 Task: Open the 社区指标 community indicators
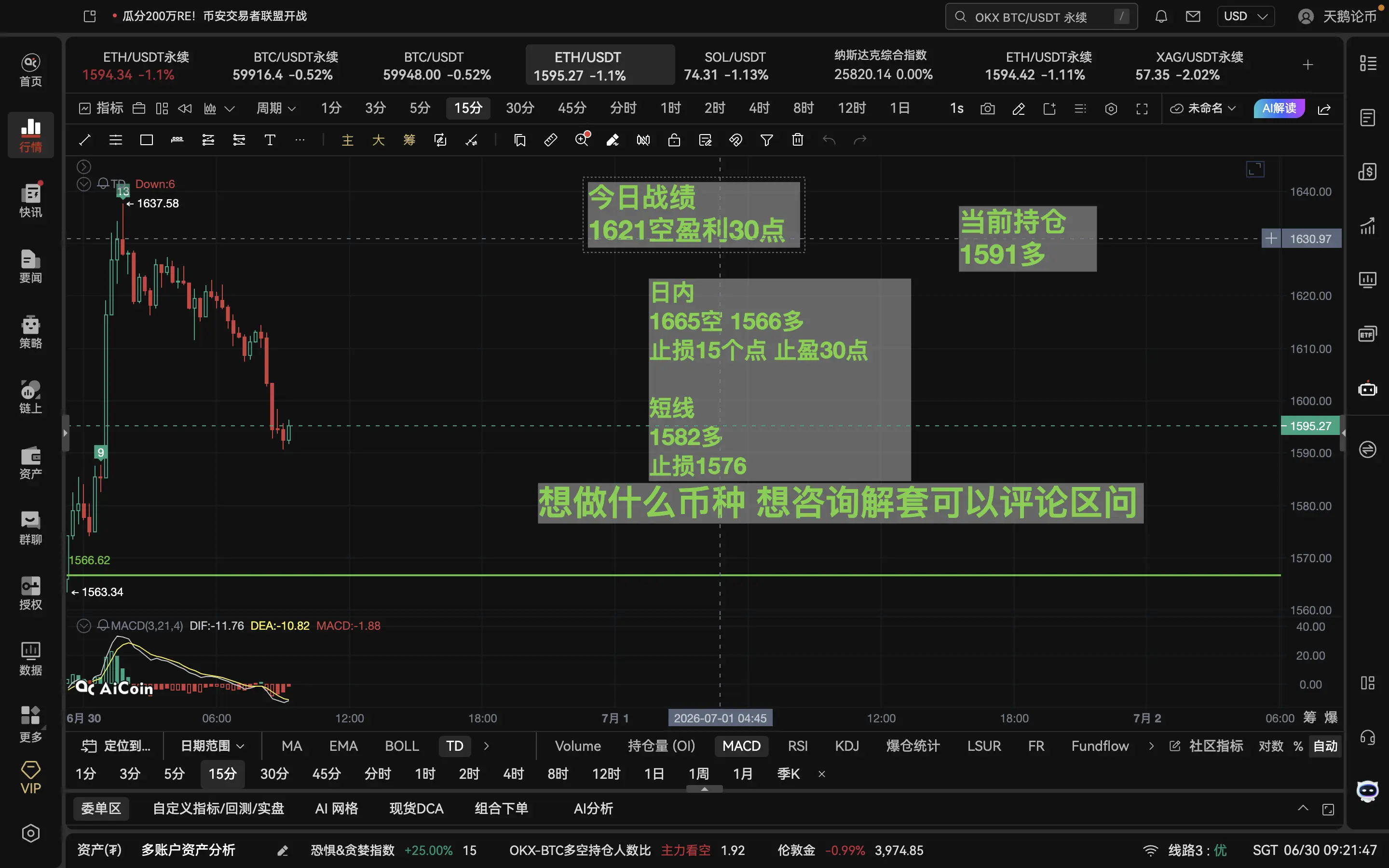point(1206,746)
